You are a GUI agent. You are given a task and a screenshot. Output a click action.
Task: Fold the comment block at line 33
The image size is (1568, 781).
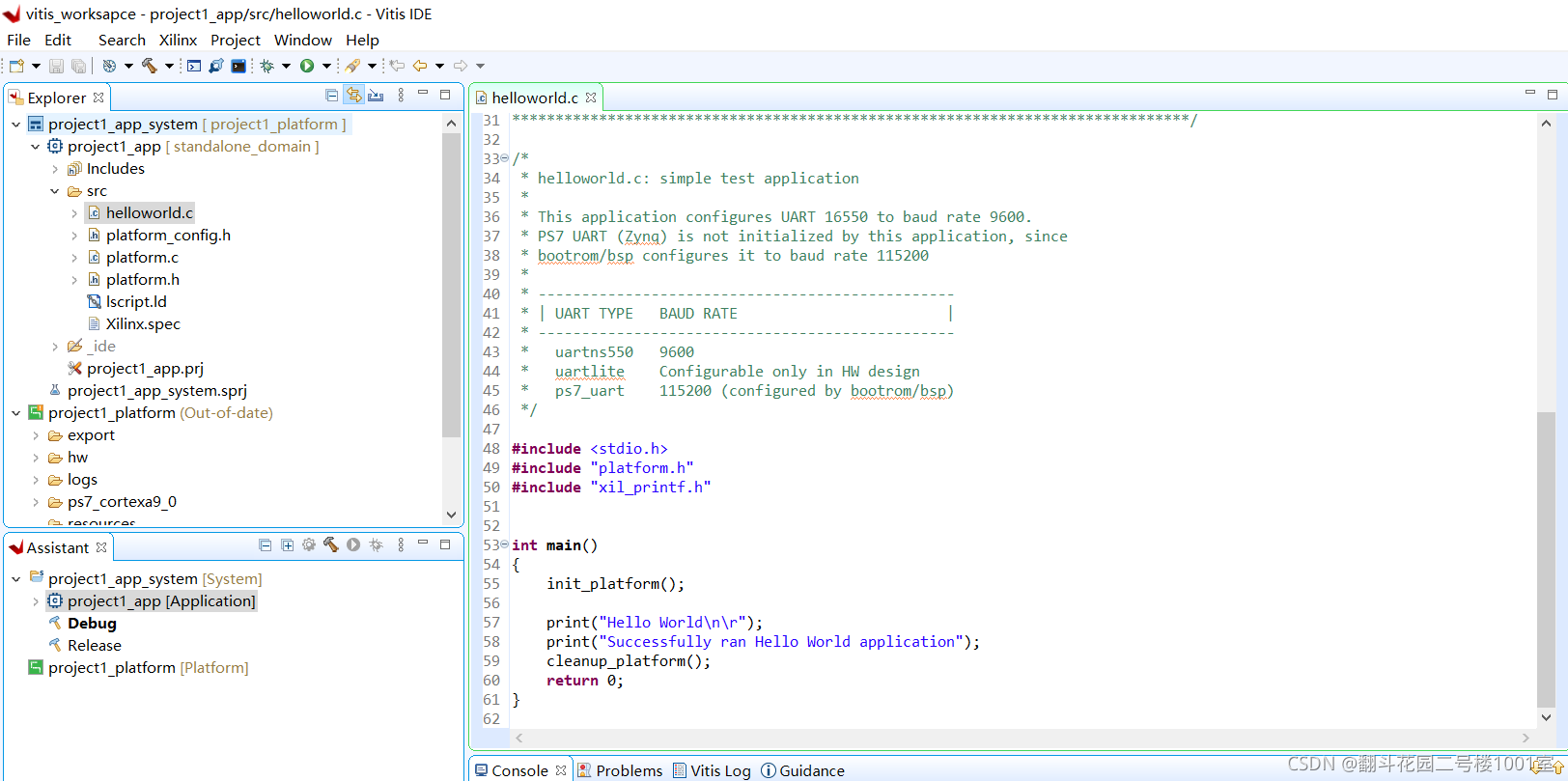point(505,158)
